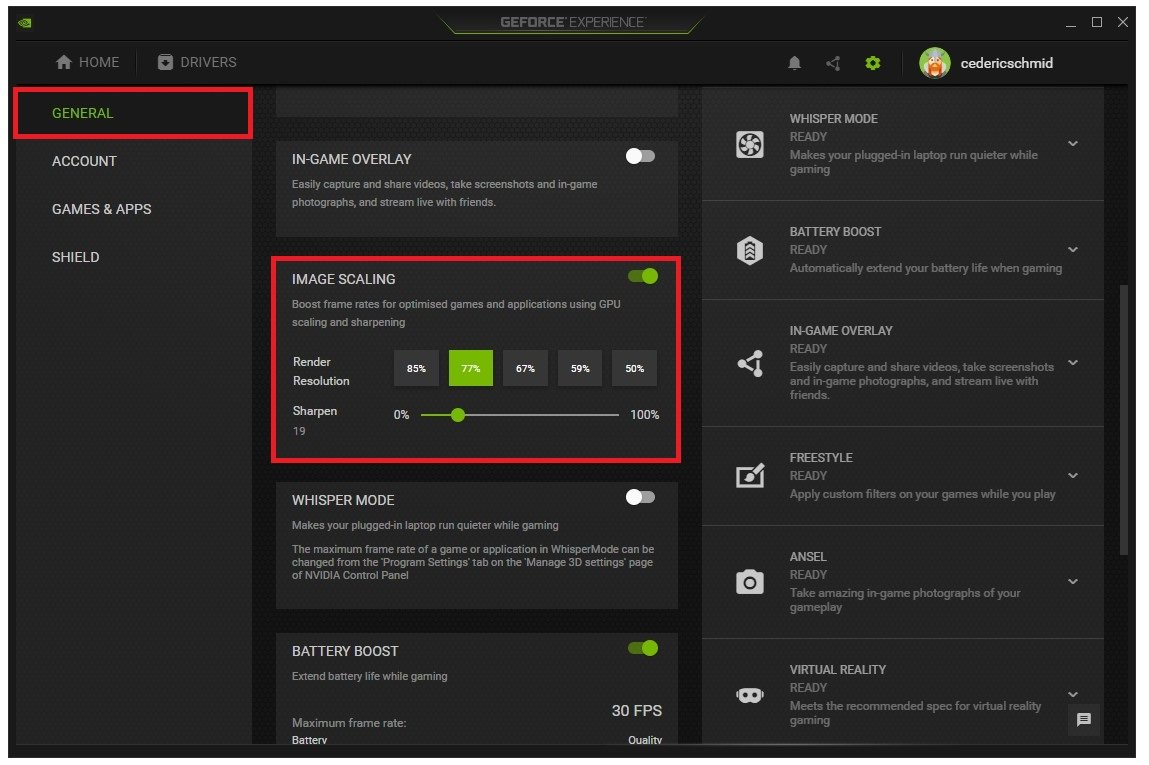Viewport: 1149px width, 765px height.
Task: Click the 100% Sharpen label
Action: 645,415
